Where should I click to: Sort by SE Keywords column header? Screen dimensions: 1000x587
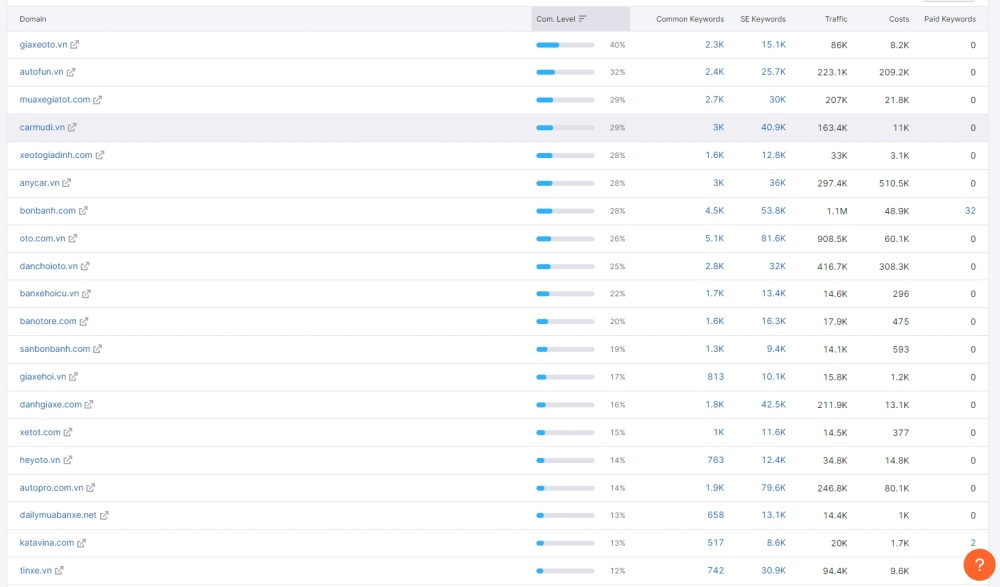(x=762, y=19)
